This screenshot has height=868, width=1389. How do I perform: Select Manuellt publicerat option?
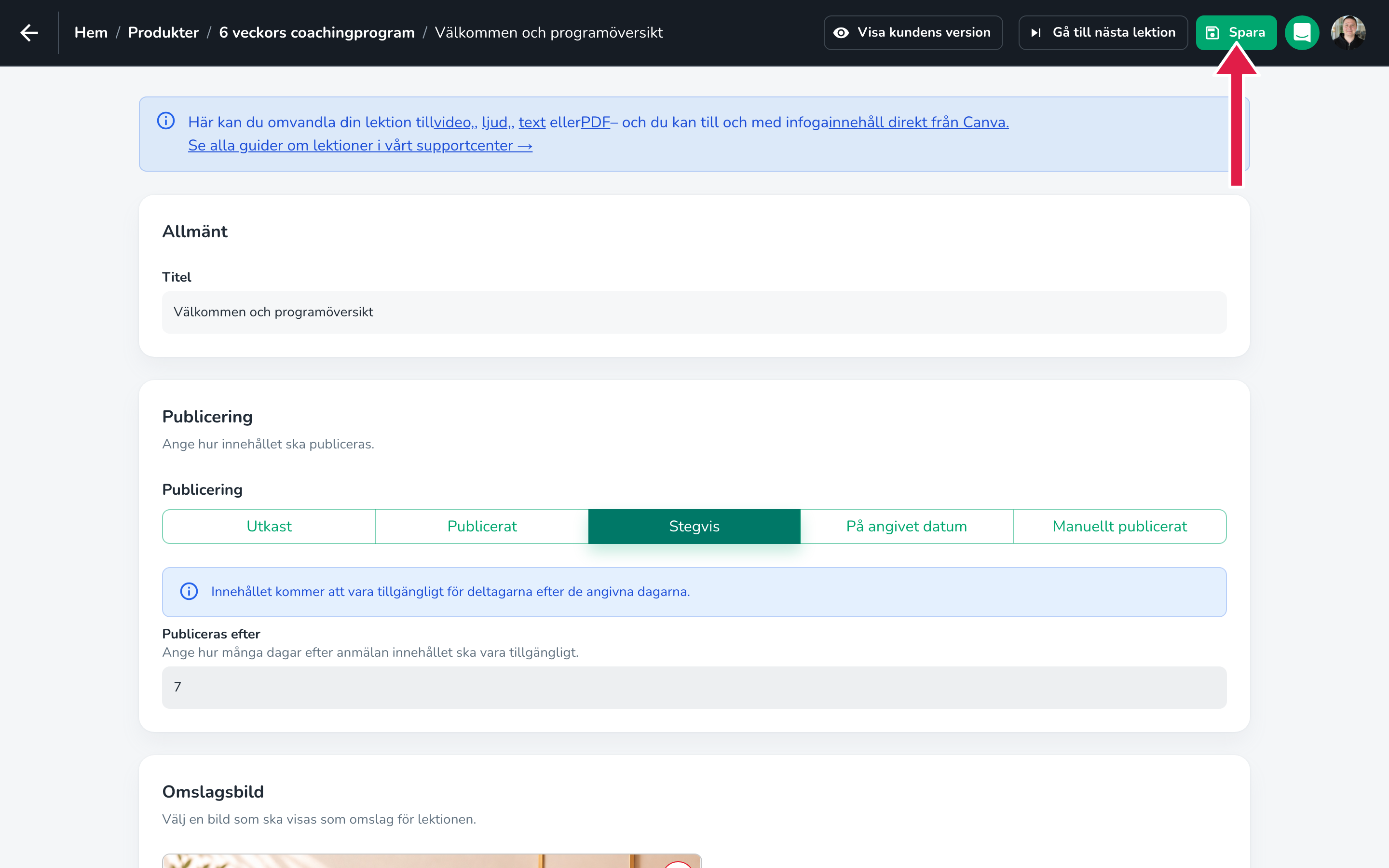pyautogui.click(x=1120, y=527)
